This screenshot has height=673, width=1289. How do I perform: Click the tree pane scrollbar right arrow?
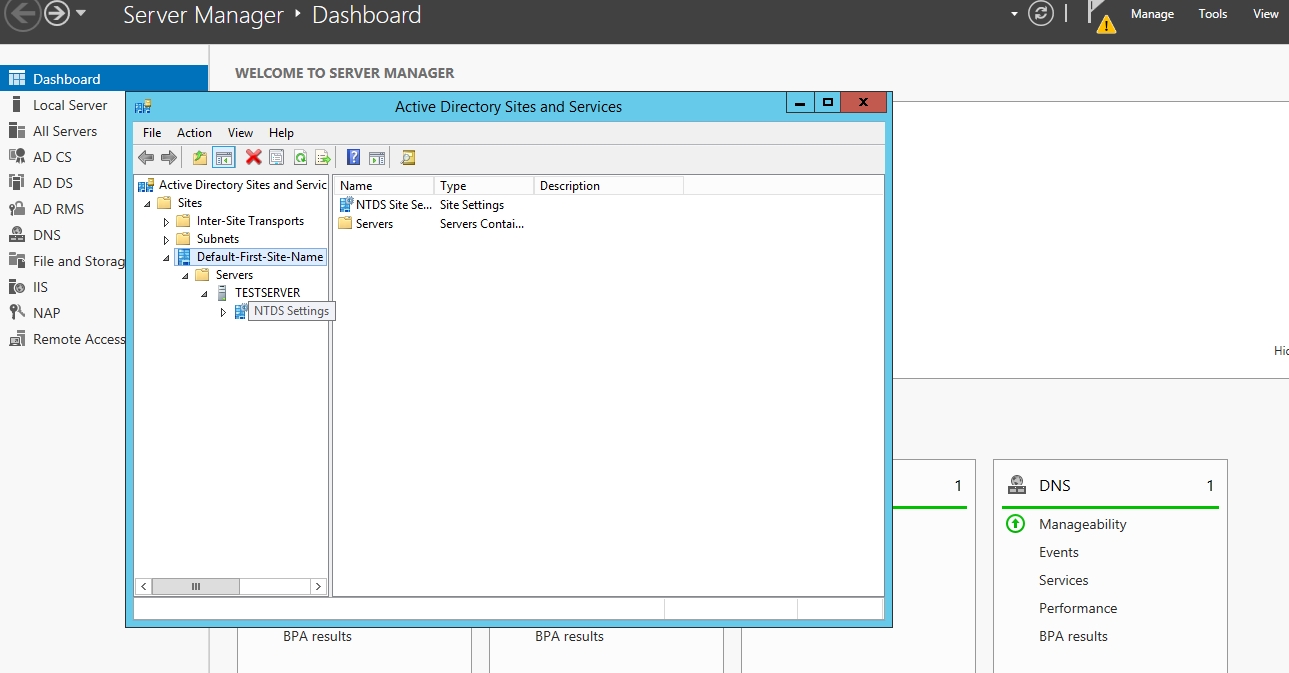point(318,587)
